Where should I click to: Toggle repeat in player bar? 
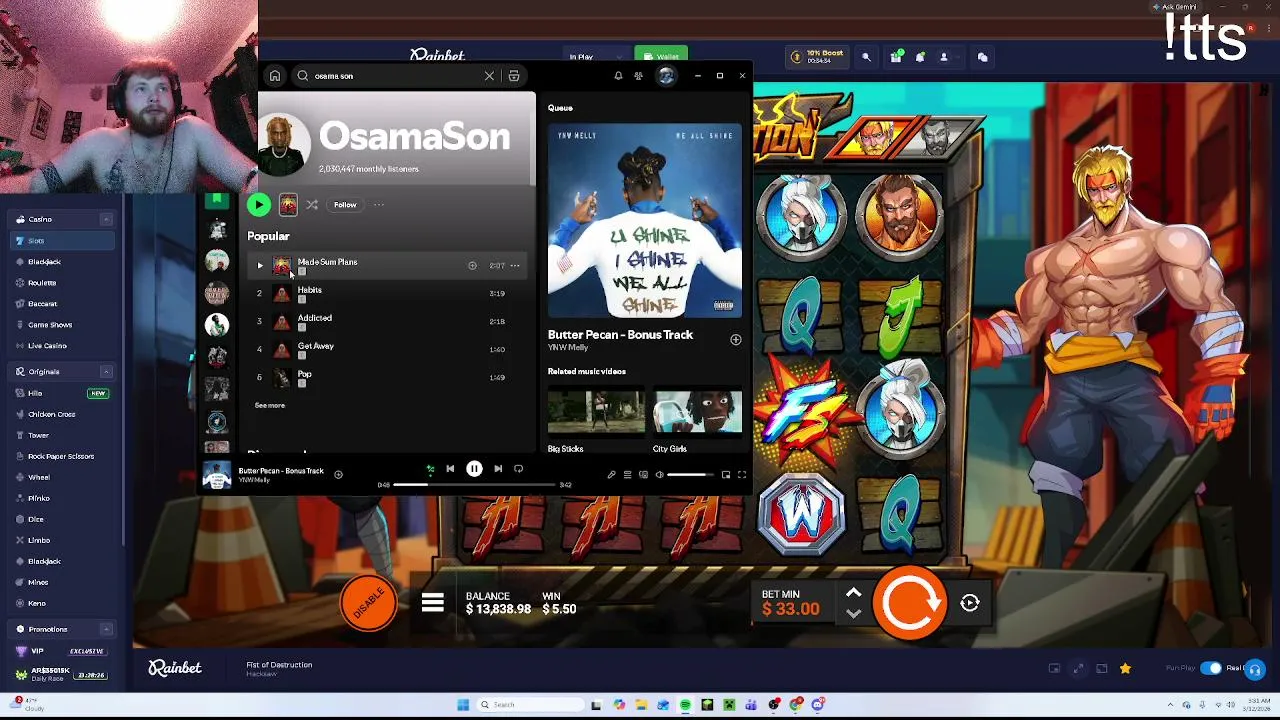518,469
